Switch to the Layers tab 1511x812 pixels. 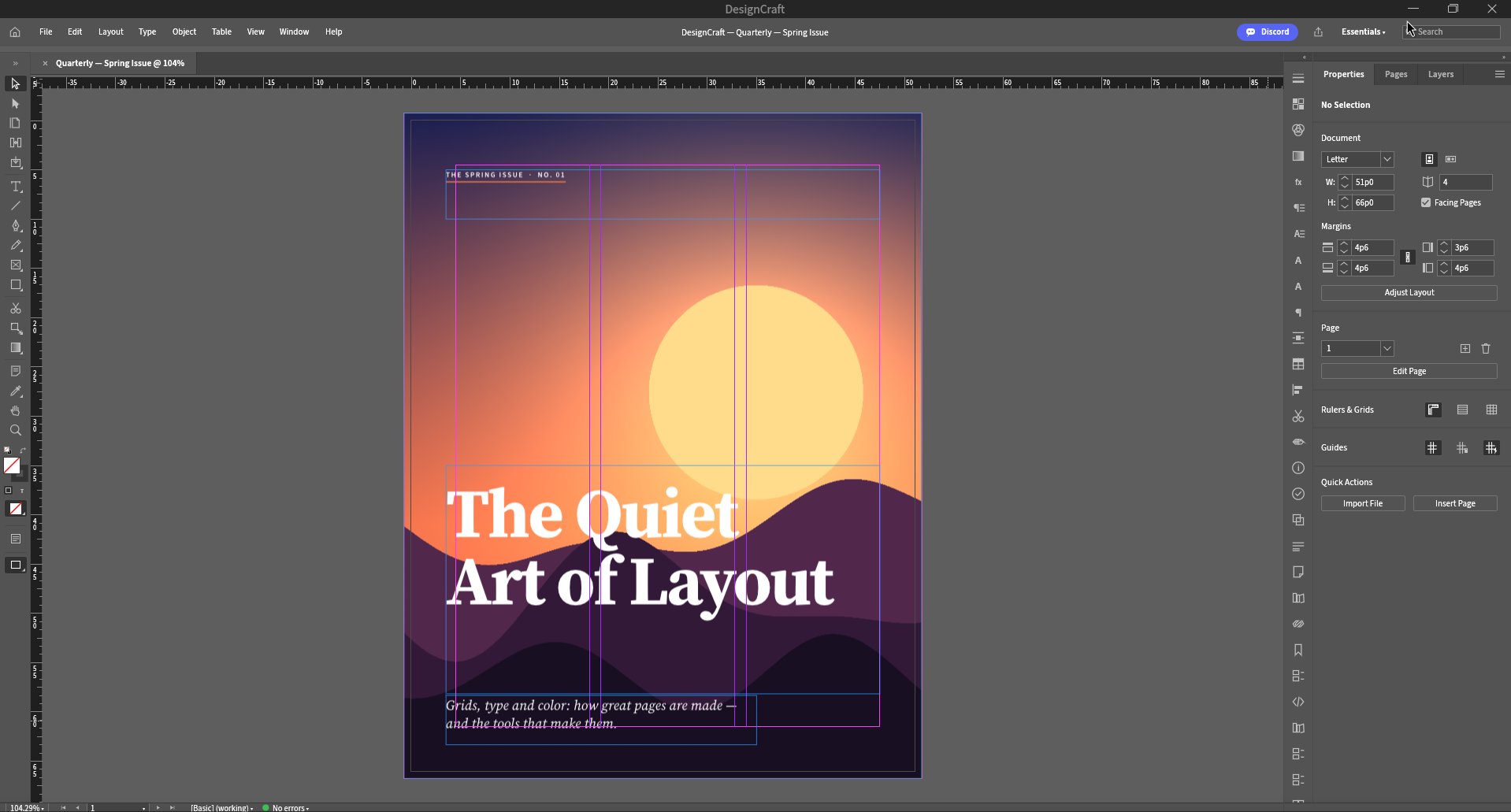coord(1441,74)
